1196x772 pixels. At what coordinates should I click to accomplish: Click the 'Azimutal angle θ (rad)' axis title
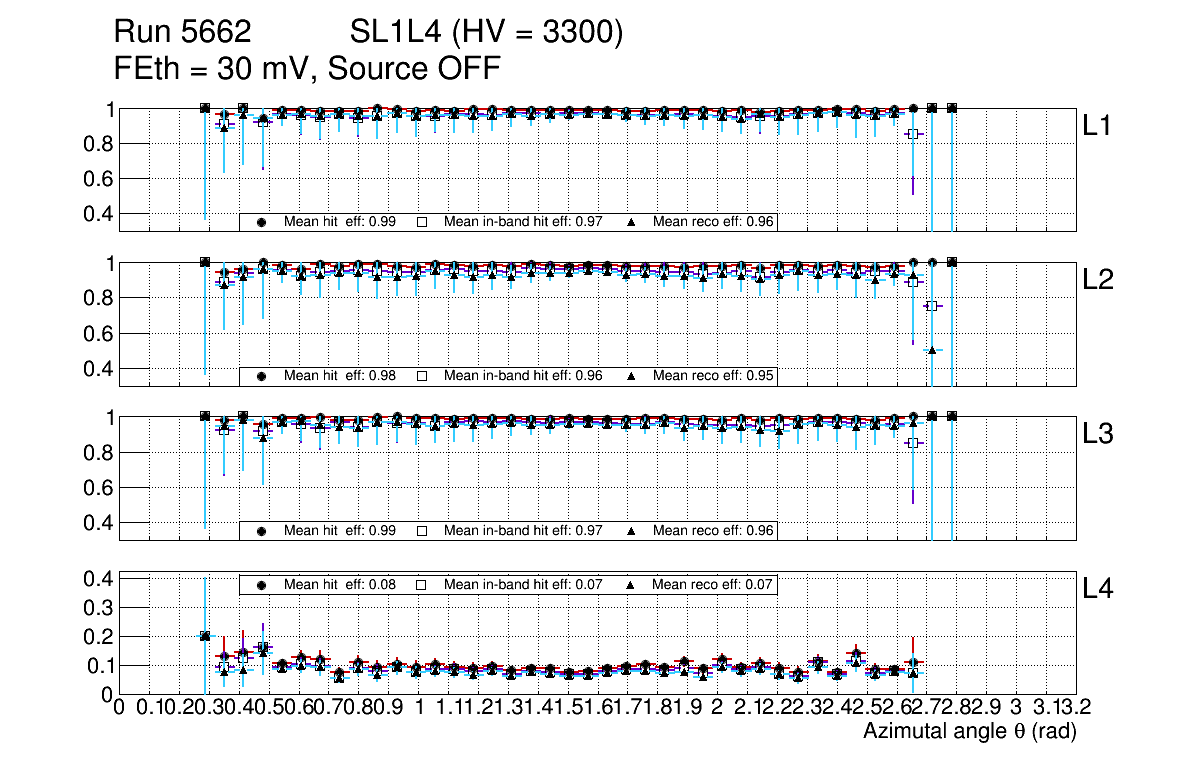coord(969,732)
